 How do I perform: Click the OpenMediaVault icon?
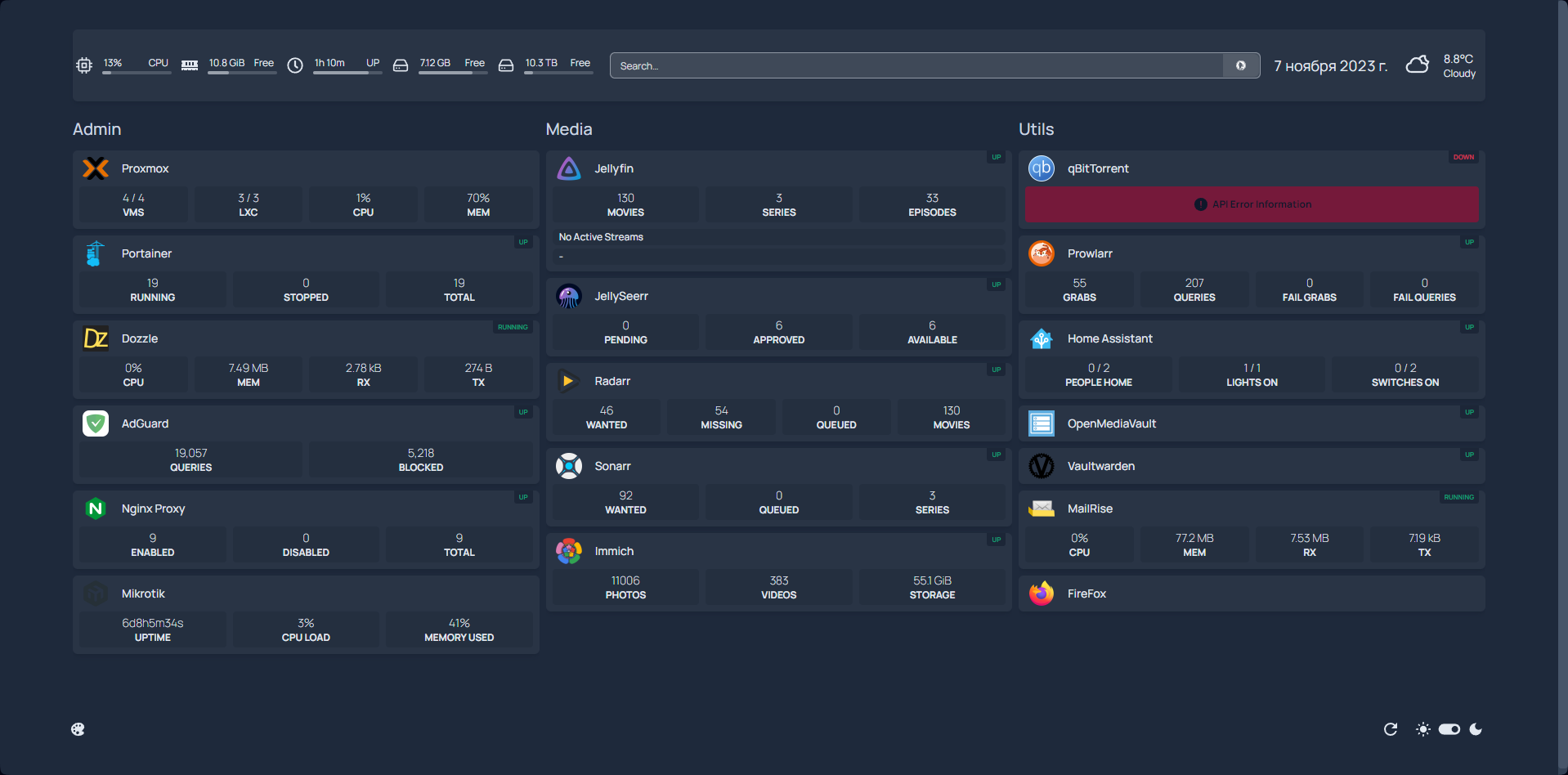(1042, 423)
